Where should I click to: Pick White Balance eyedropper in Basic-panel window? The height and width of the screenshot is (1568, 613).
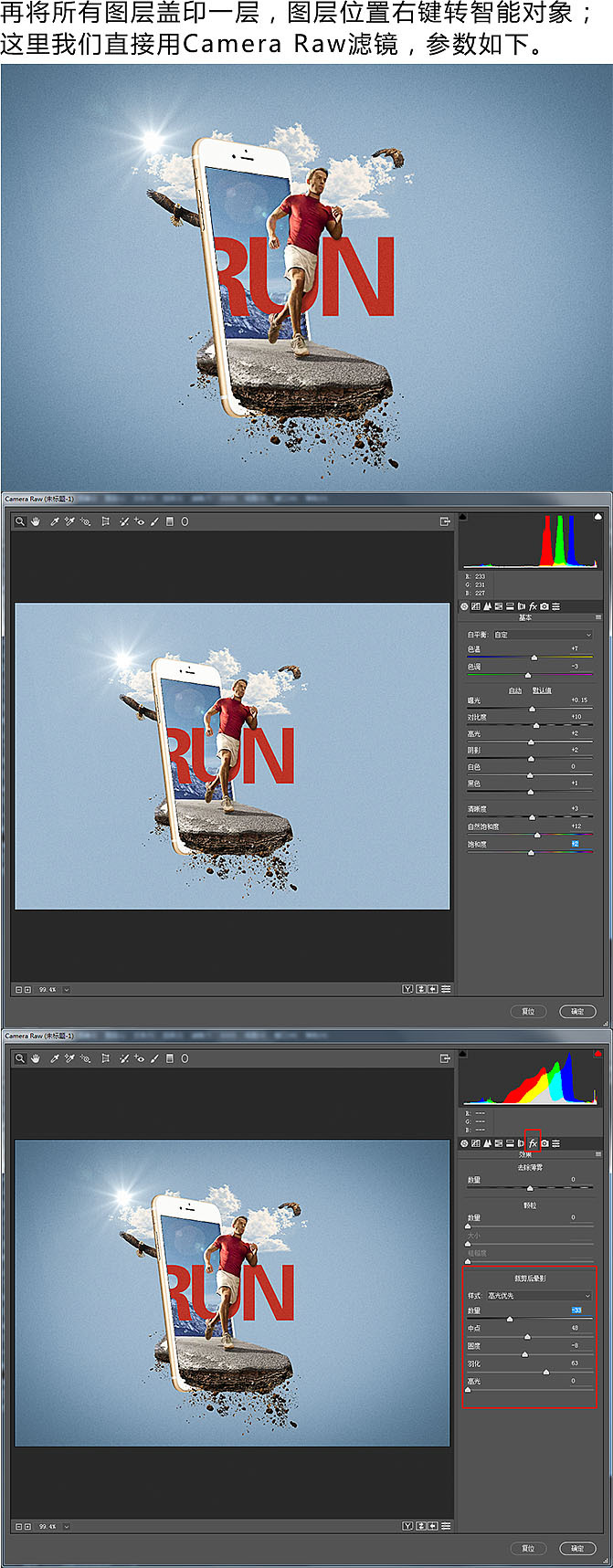click(54, 521)
